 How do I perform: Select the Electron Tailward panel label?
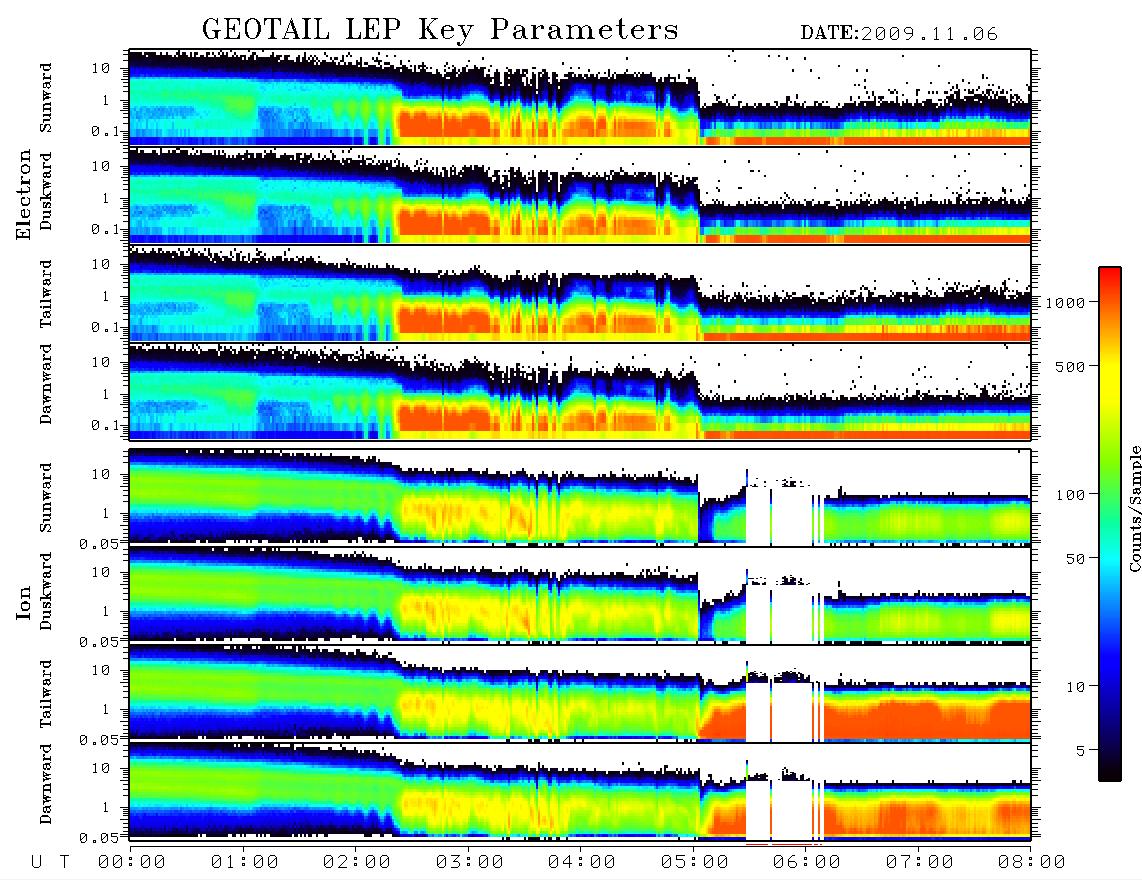[46, 294]
